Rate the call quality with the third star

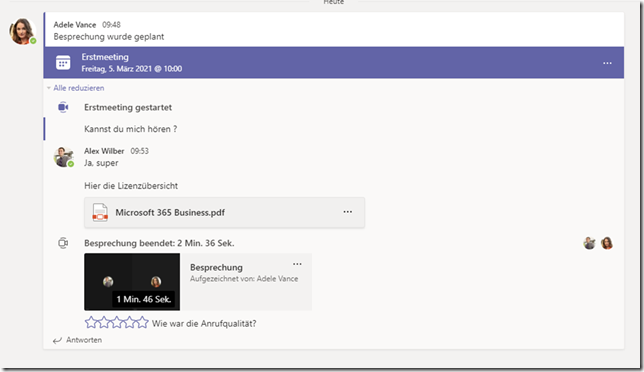(117, 322)
